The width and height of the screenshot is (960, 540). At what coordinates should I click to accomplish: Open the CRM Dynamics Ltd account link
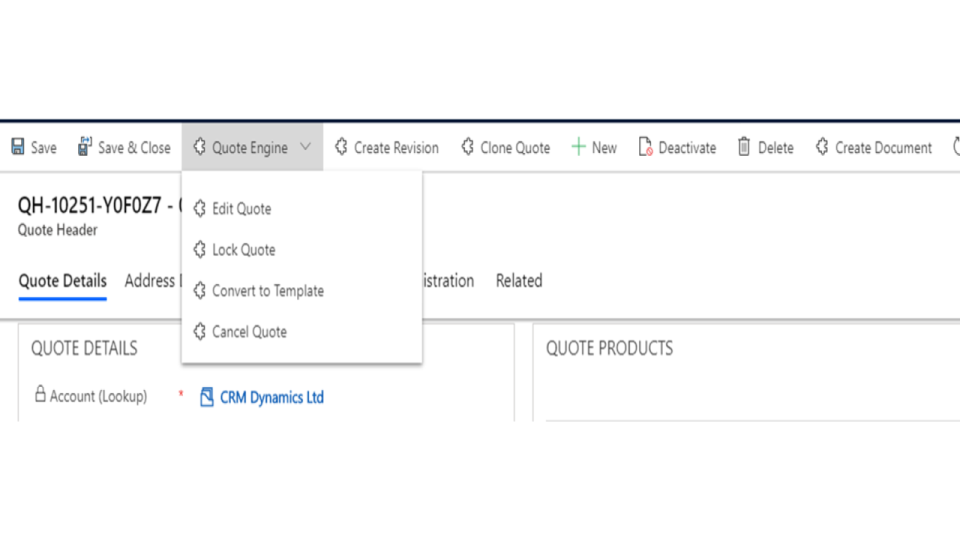click(x=271, y=397)
